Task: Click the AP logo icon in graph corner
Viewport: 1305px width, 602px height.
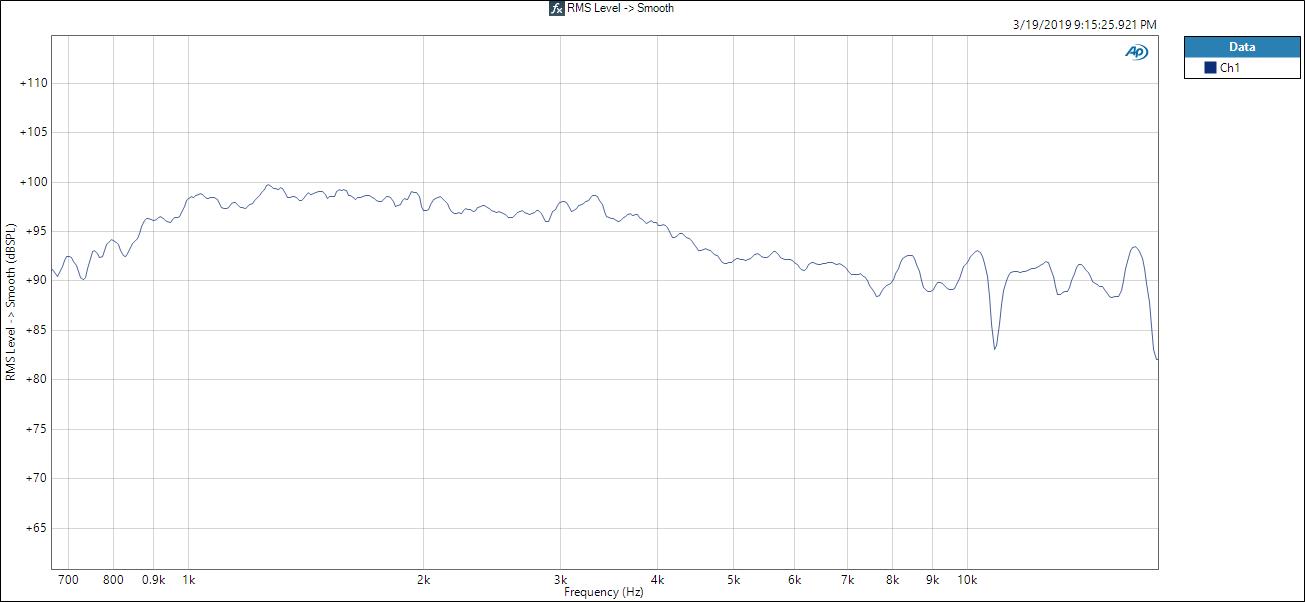Action: [x=1136, y=53]
